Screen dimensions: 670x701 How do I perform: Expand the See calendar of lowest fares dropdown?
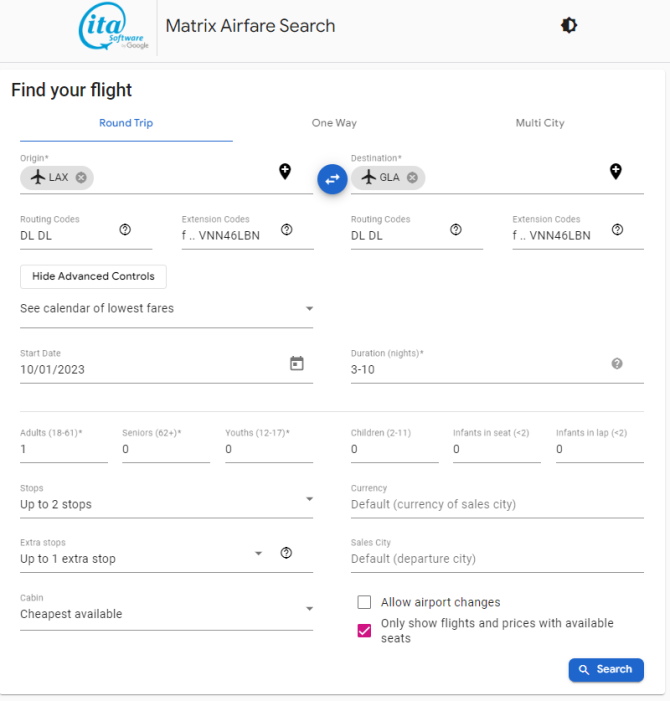(x=166, y=308)
